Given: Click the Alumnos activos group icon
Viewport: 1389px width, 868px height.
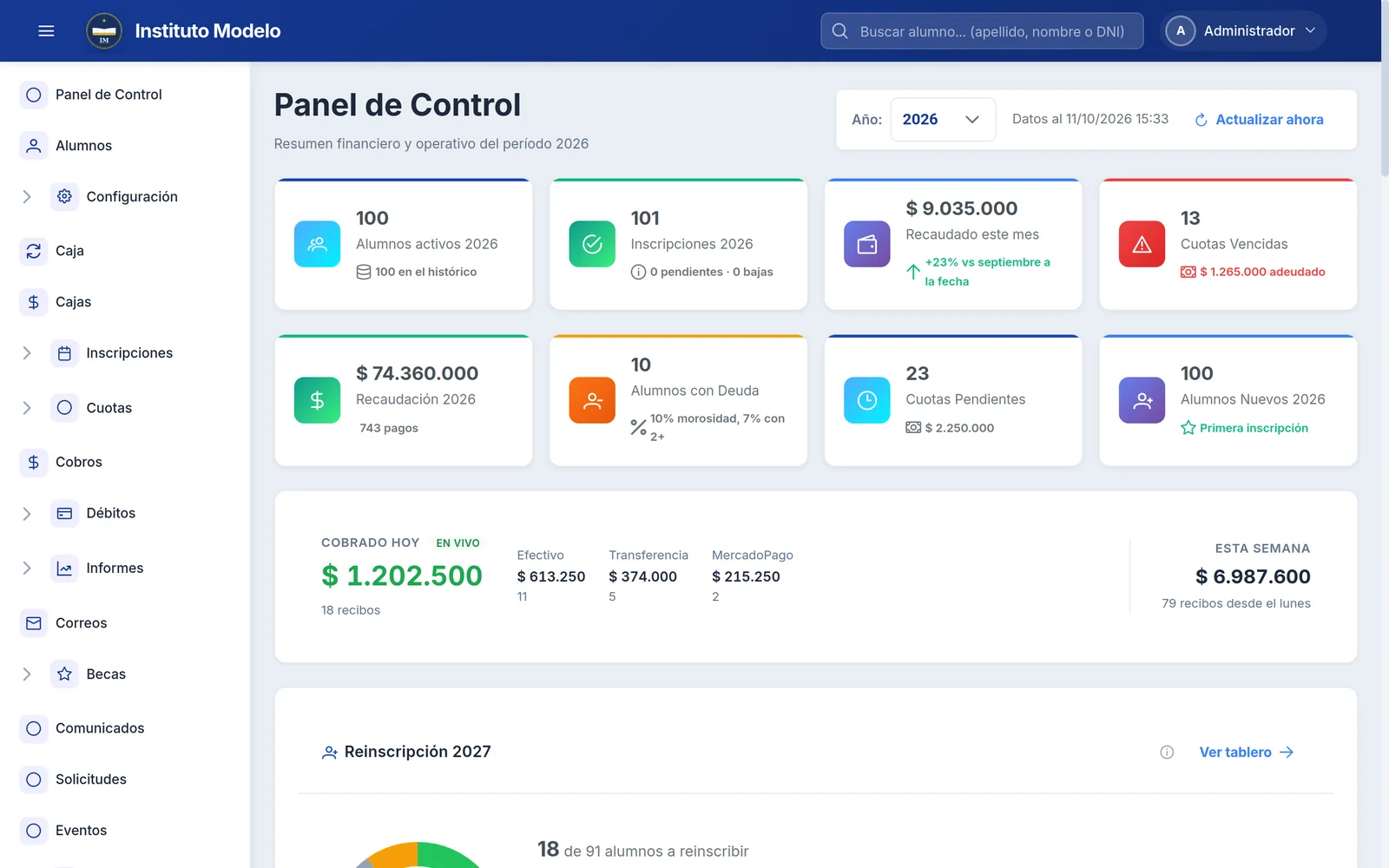Looking at the screenshot, I should point(317,244).
